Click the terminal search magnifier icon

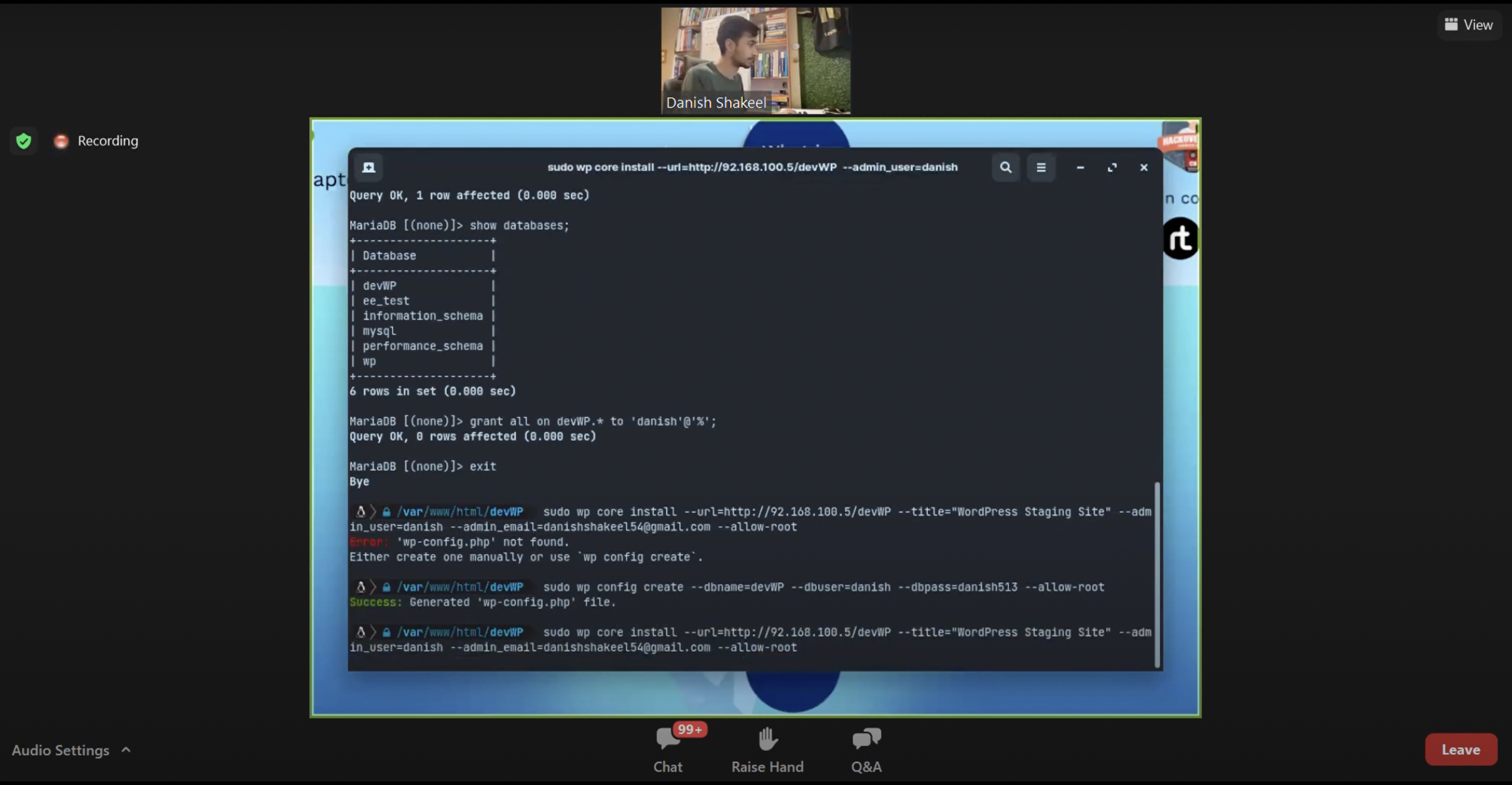pos(1005,167)
